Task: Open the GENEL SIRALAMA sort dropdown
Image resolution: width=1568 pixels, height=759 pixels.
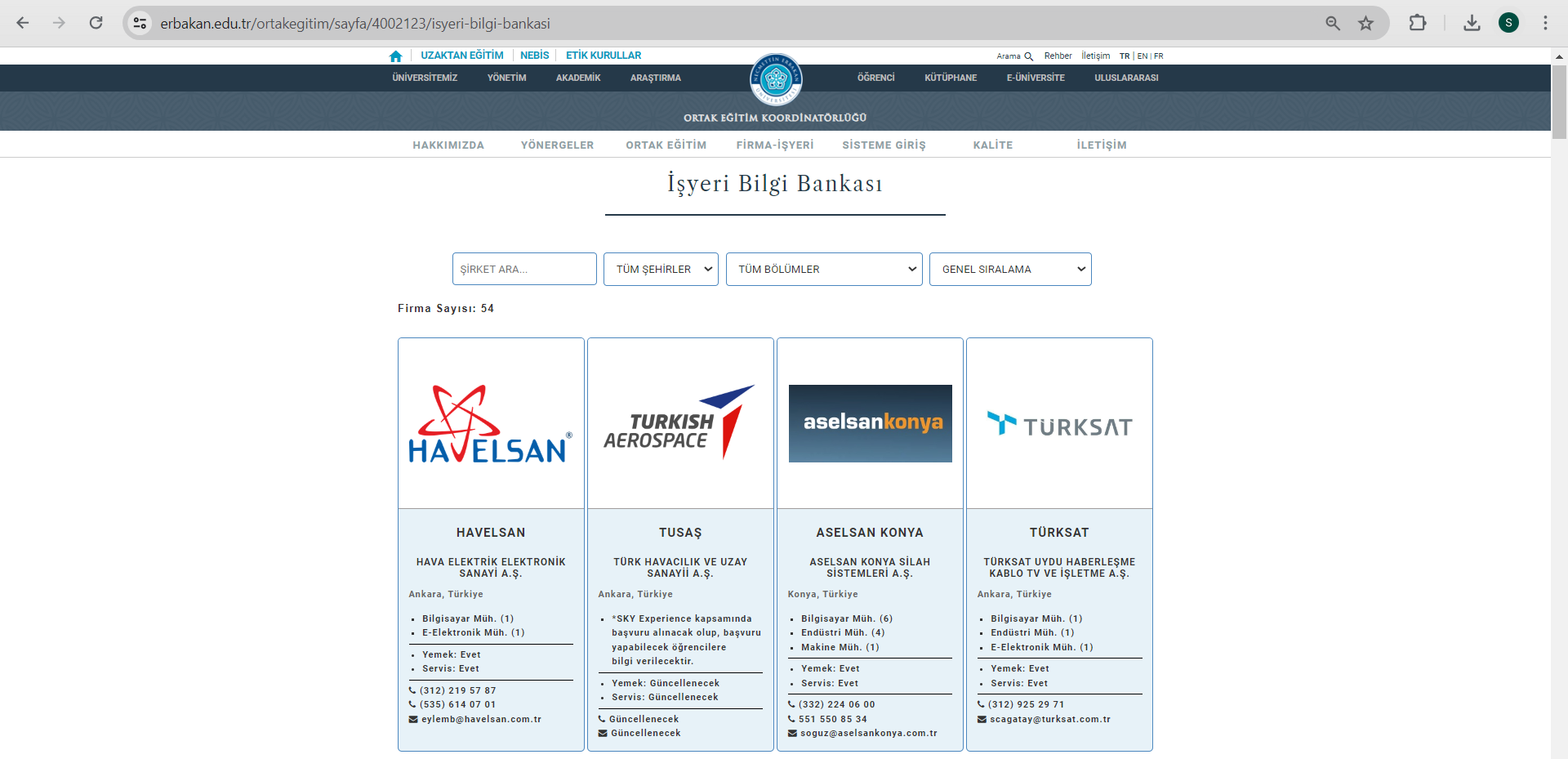Action: pyautogui.click(x=1010, y=269)
